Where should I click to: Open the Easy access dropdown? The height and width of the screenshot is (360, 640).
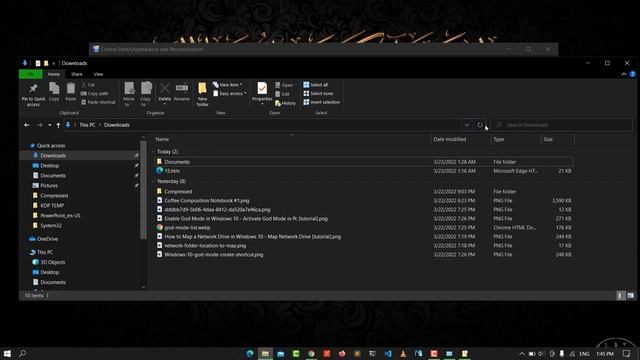coord(230,93)
